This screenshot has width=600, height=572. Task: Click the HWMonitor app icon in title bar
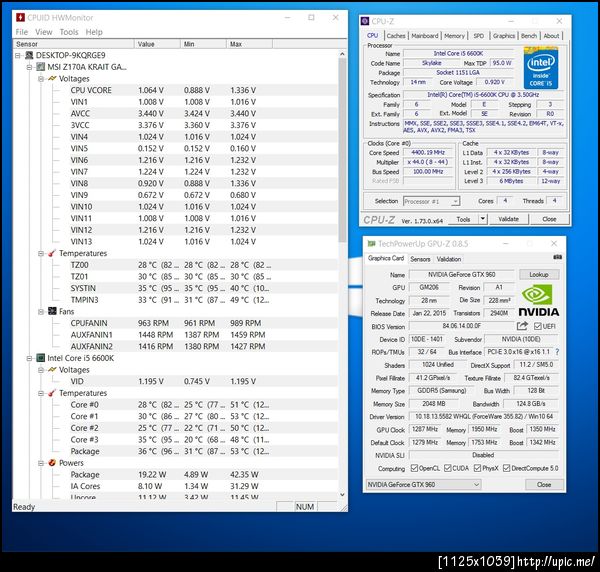[20, 18]
